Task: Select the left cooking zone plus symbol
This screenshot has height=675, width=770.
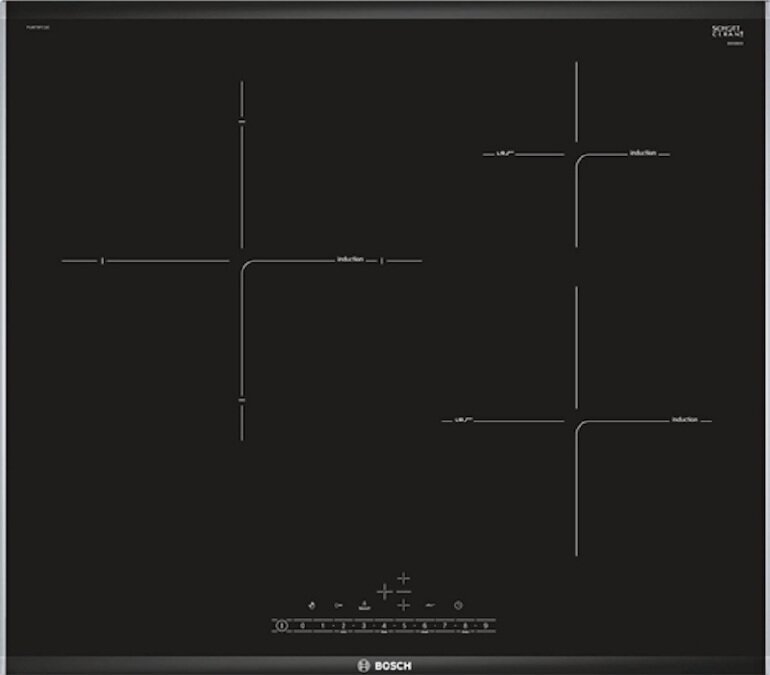Action: [384, 592]
